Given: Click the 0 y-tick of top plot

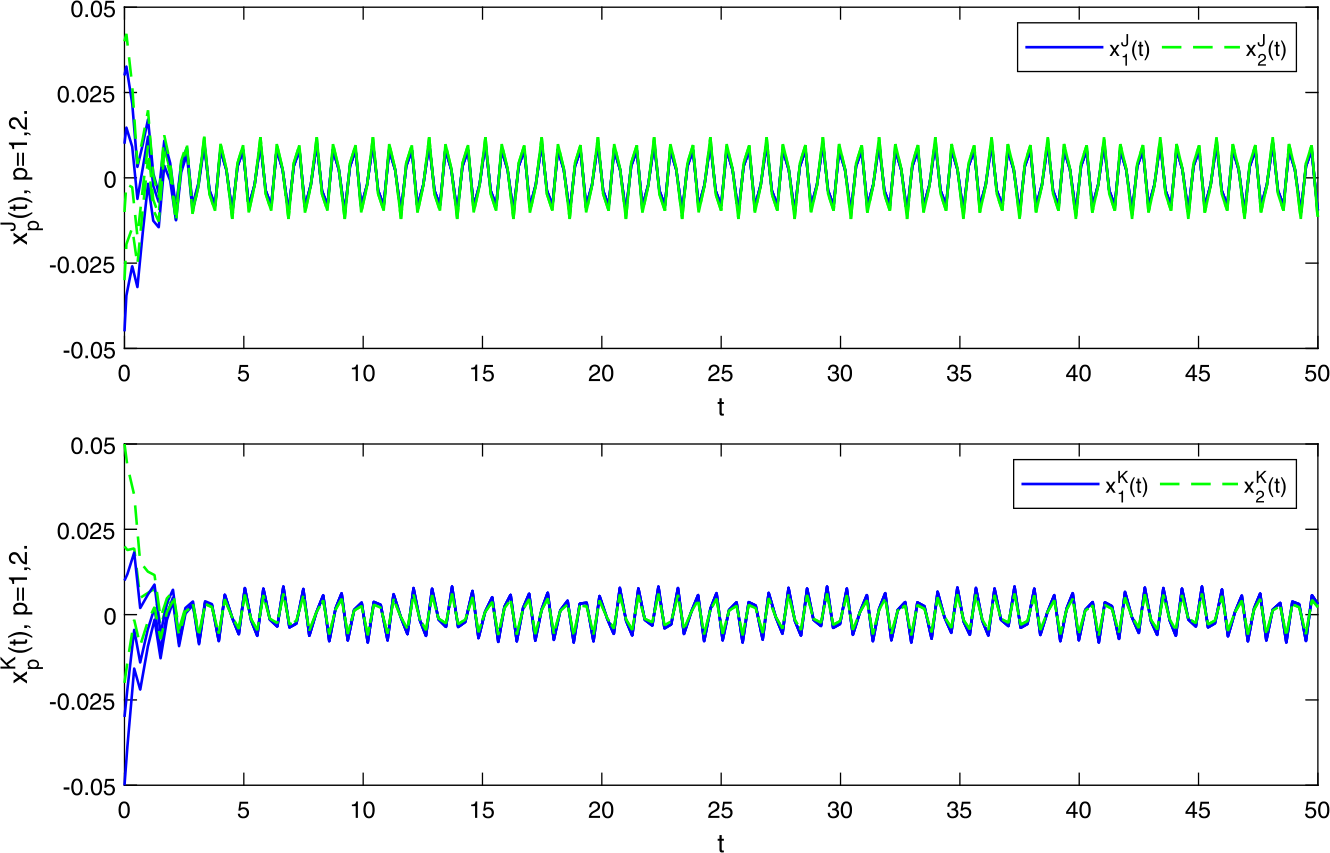Looking at the screenshot, I should click(x=108, y=179).
